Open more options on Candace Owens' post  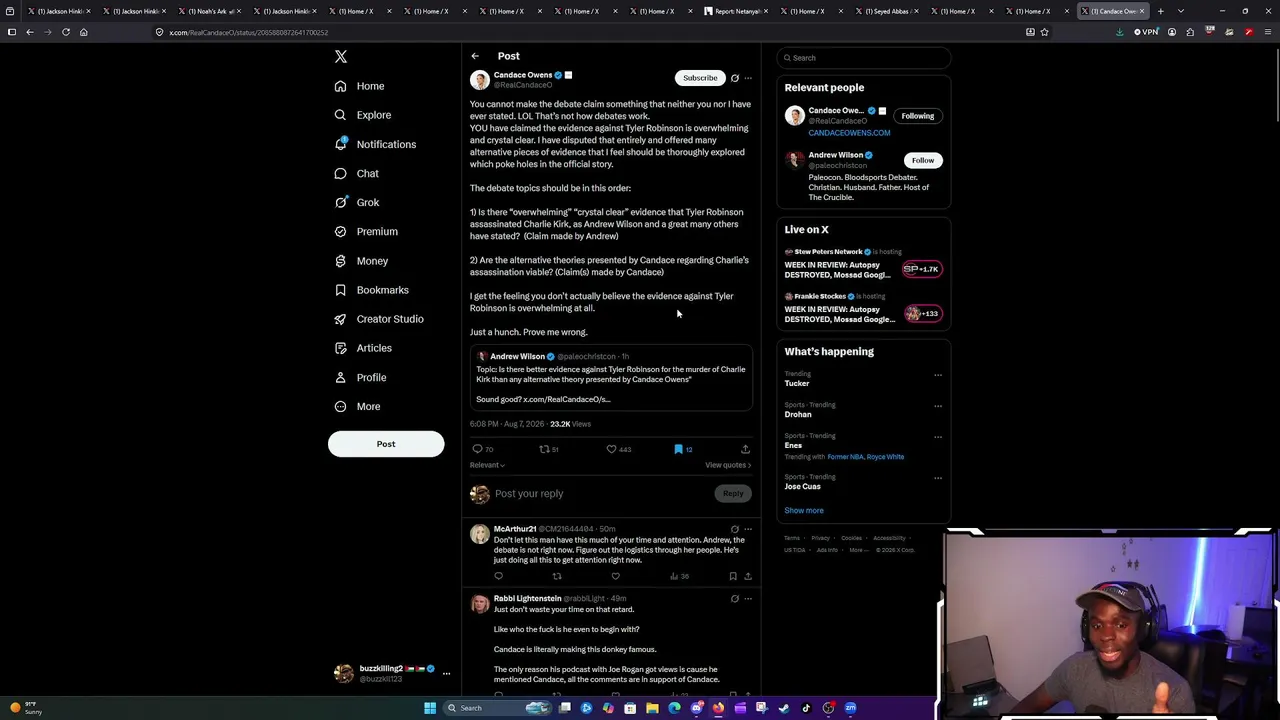click(748, 78)
